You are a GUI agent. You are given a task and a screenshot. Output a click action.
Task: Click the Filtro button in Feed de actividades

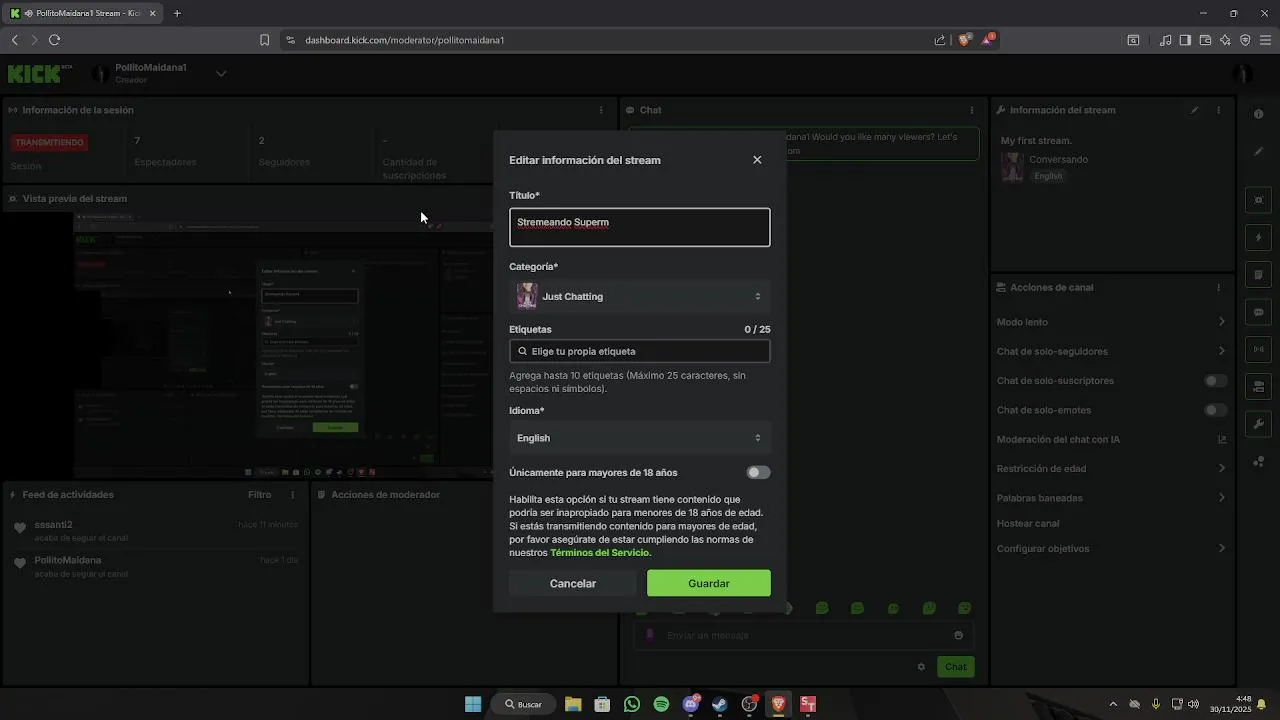[259, 494]
